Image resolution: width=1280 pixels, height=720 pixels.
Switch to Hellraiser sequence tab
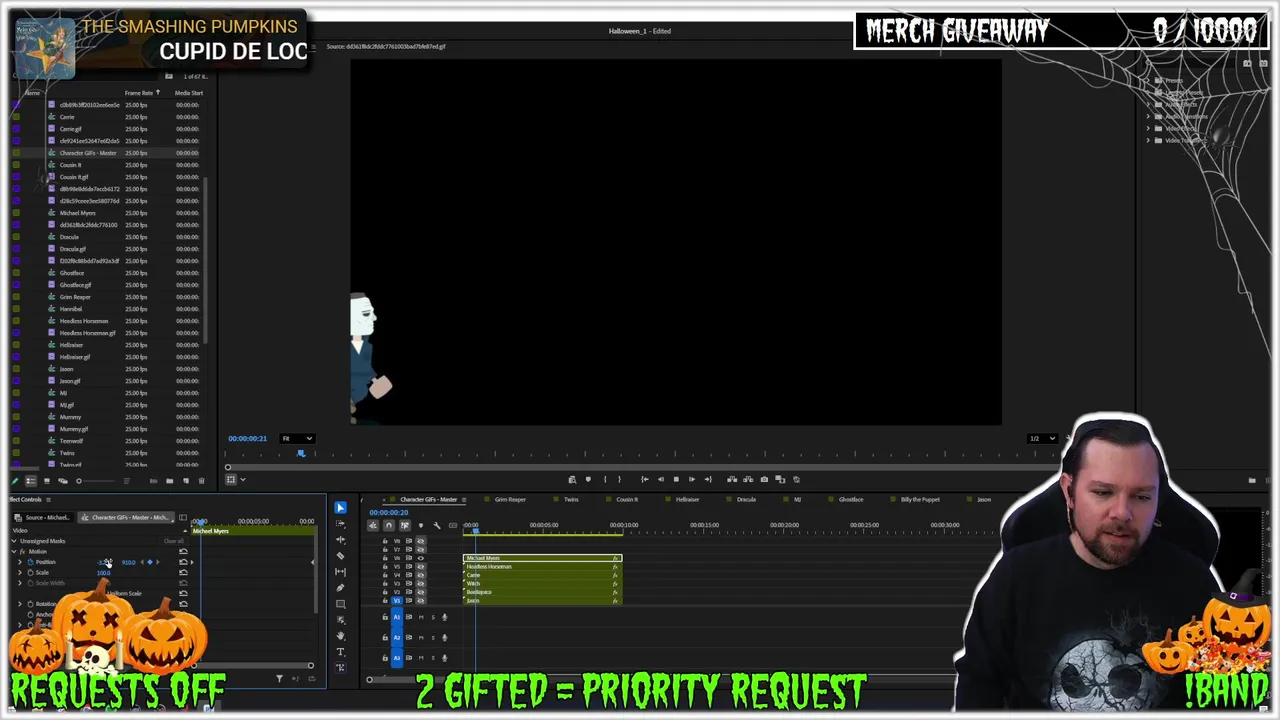(687, 499)
